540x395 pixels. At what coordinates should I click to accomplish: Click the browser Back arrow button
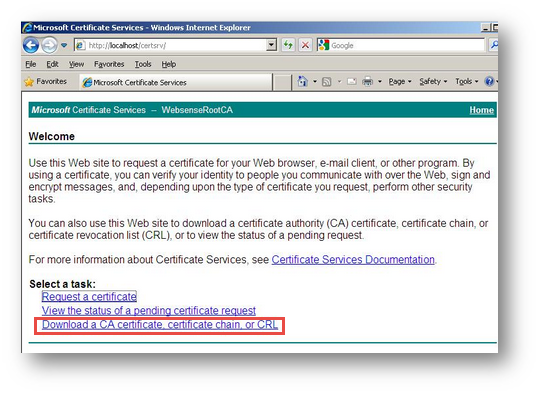pos(31,45)
